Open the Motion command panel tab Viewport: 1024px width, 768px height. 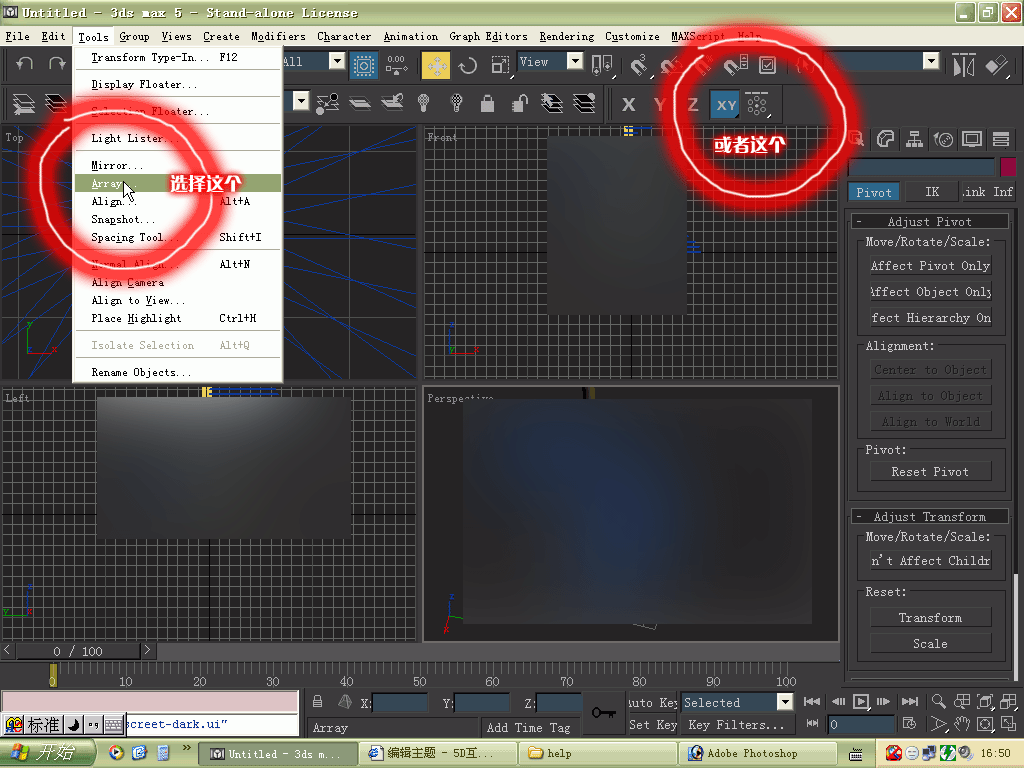click(943, 138)
